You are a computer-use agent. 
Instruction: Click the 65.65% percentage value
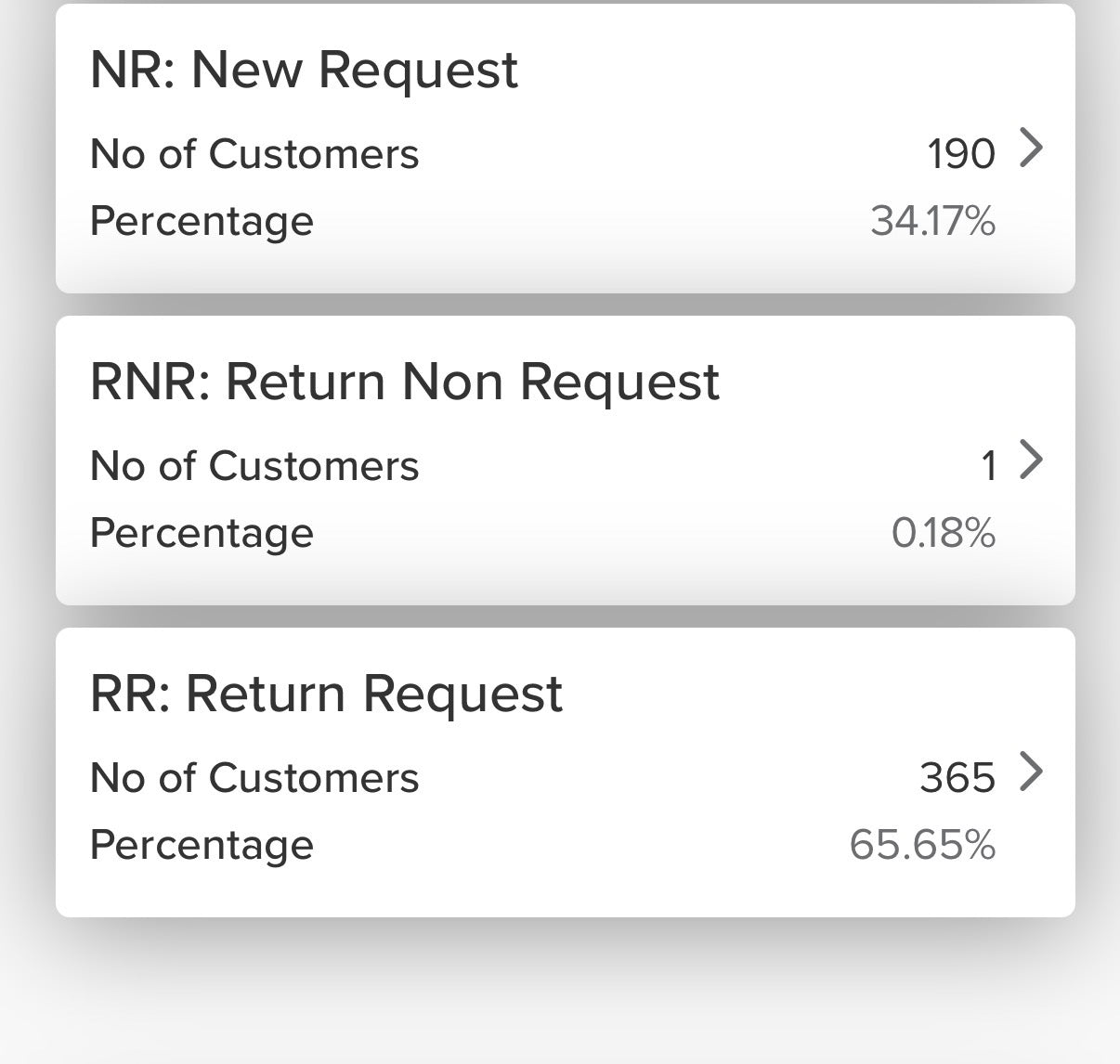[923, 845]
